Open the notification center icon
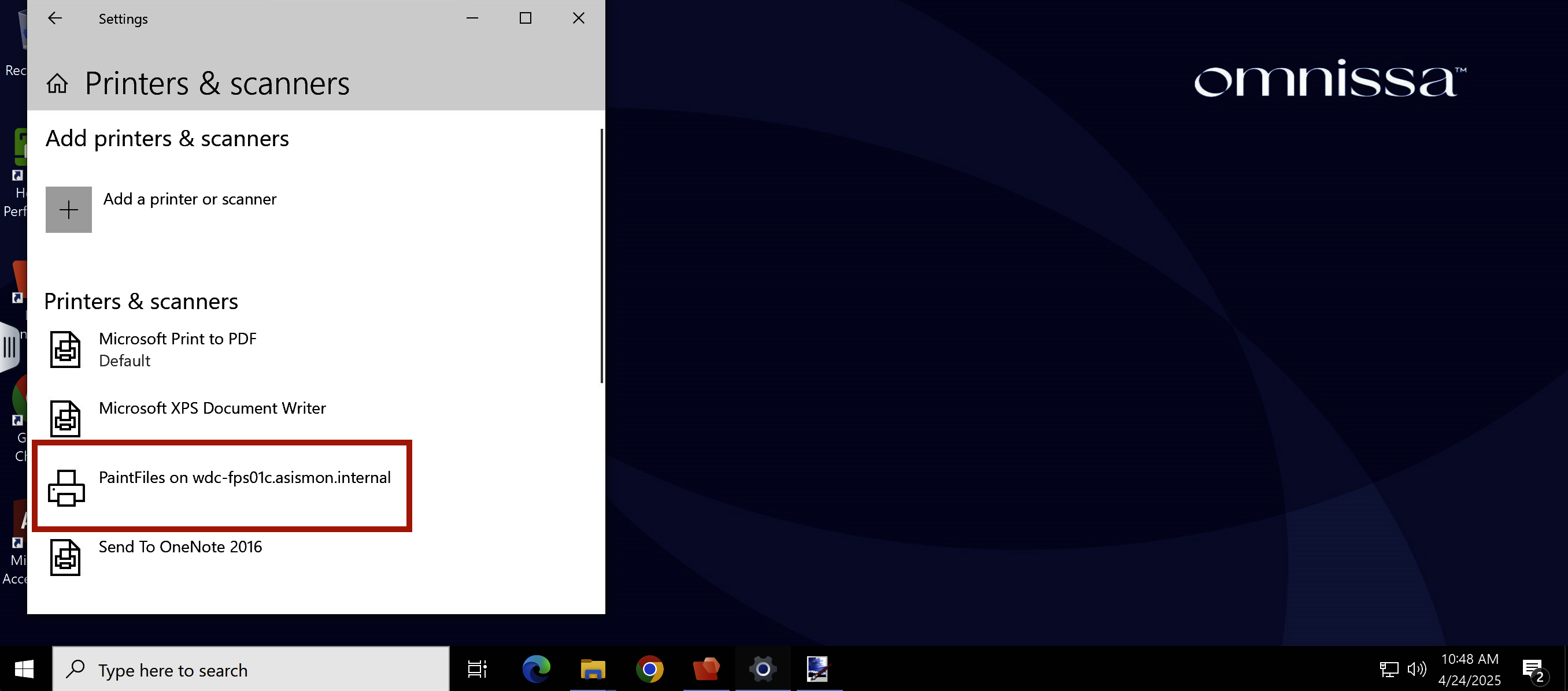Image resolution: width=1568 pixels, height=691 pixels. pos(1533,670)
